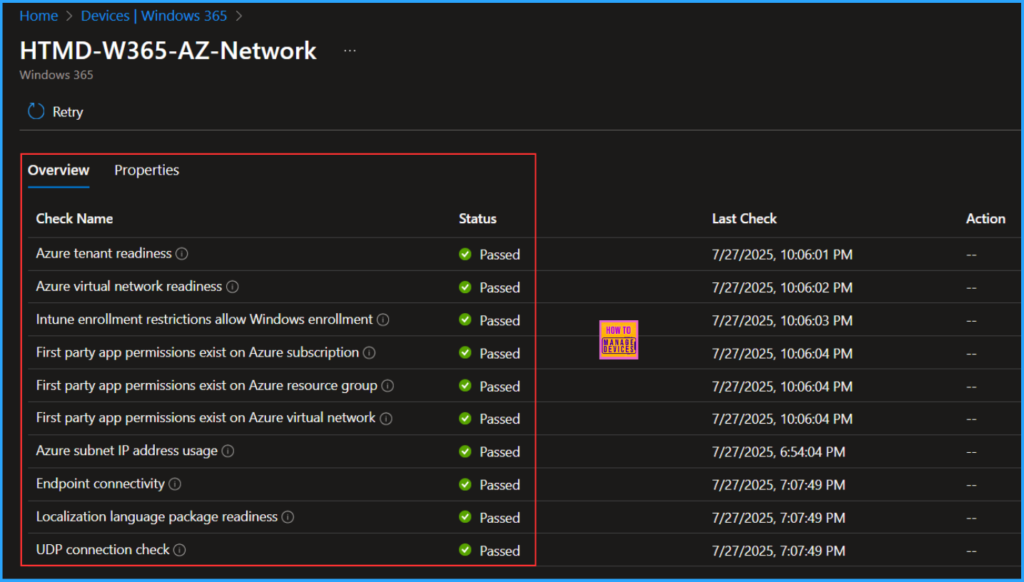Image resolution: width=1024 pixels, height=582 pixels.
Task: Switch to the Overview tab
Action: click(x=58, y=170)
